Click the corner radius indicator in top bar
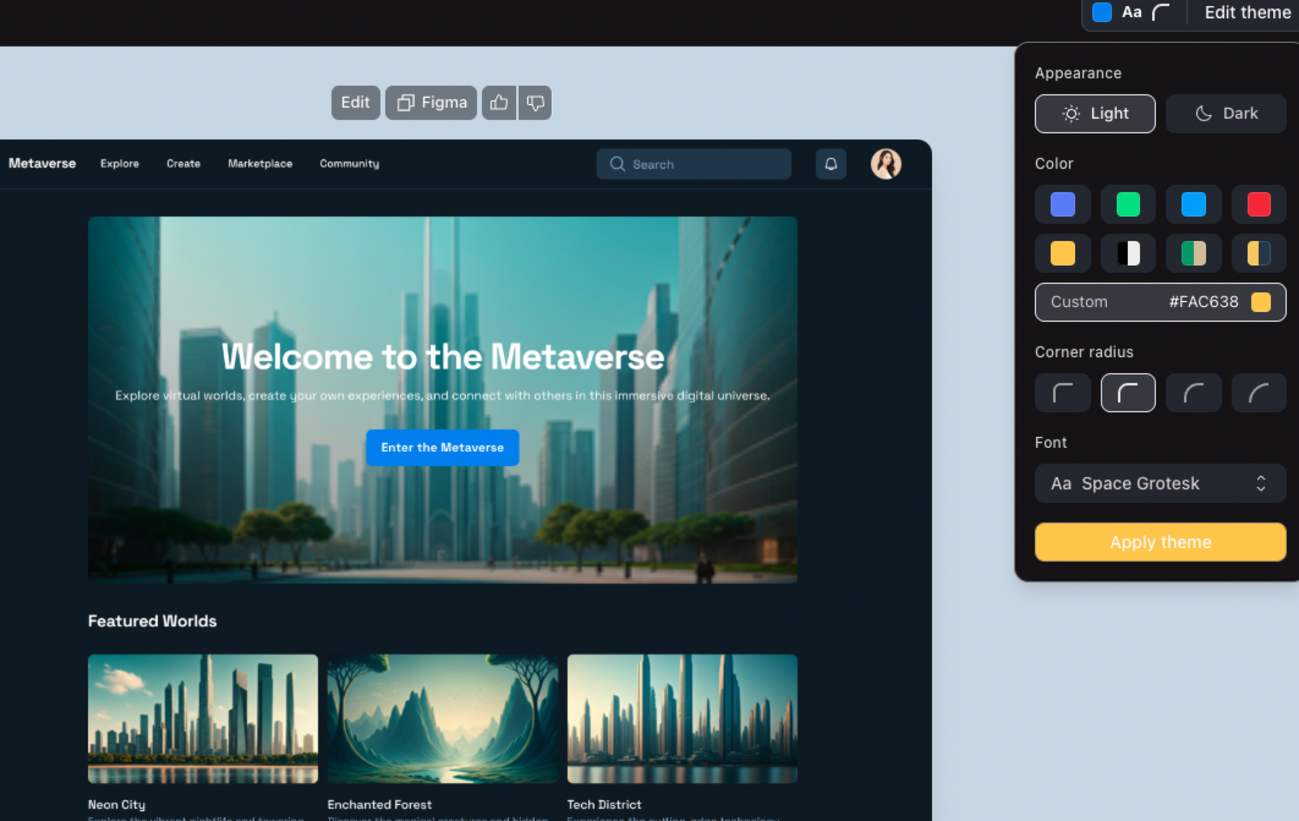The height and width of the screenshot is (821, 1299). tap(1161, 12)
